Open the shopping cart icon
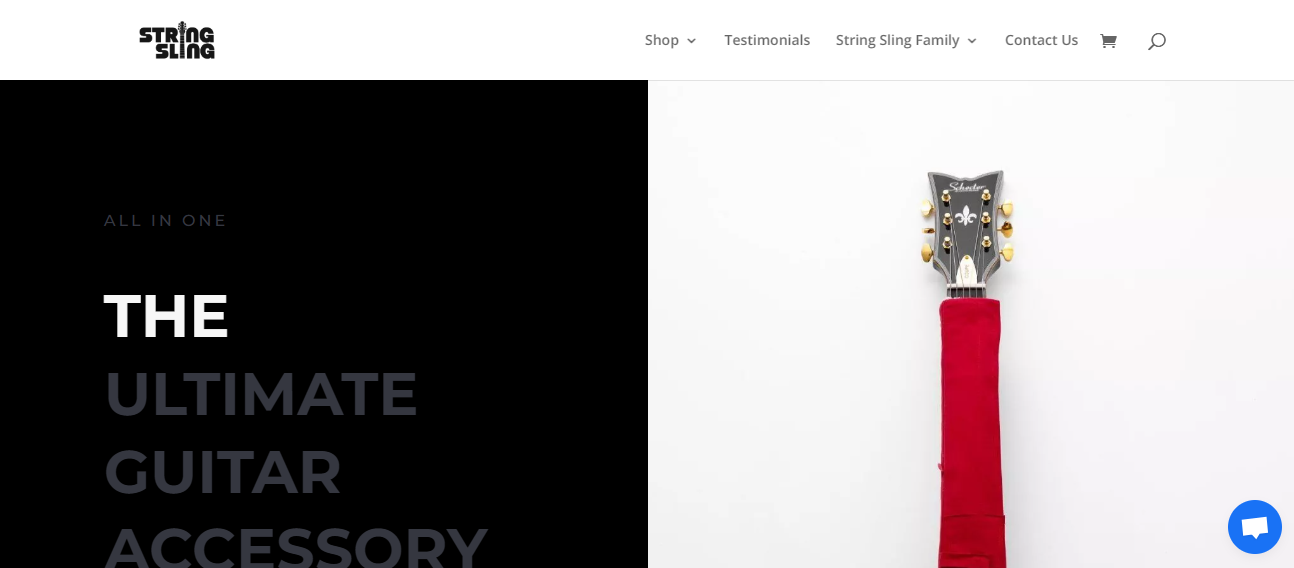Image resolution: width=1294 pixels, height=568 pixels. tap(1108, 41)
